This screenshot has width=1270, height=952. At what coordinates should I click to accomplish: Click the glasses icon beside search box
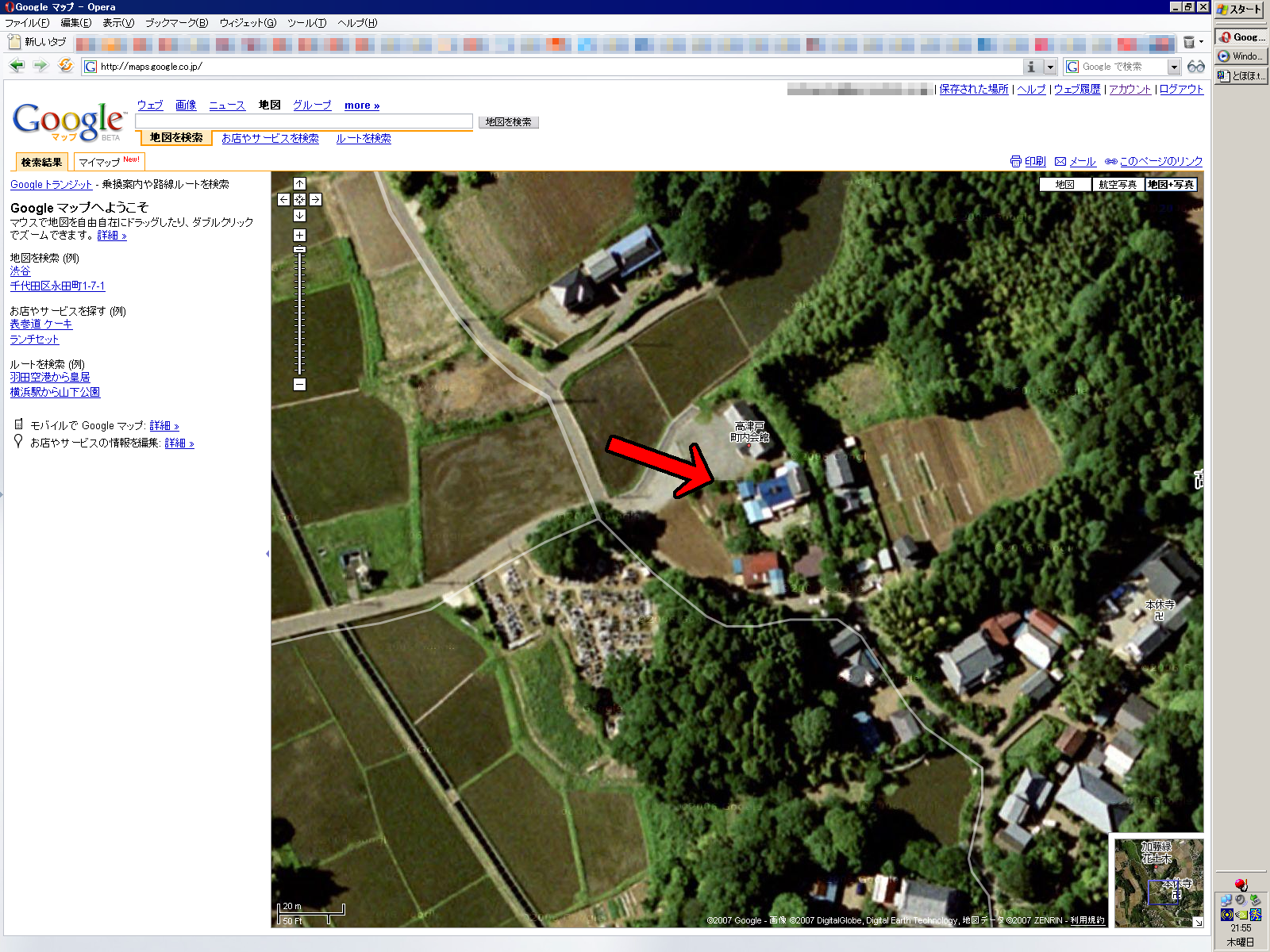pyautogui.click(x=1195, y=67)
